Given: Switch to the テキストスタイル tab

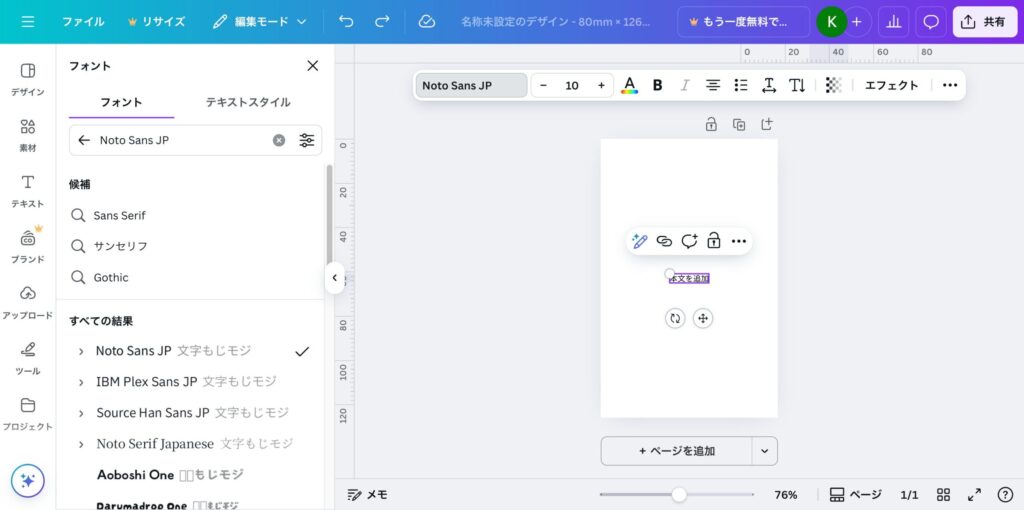Looking at the screenshot, I should click(248, 102).
